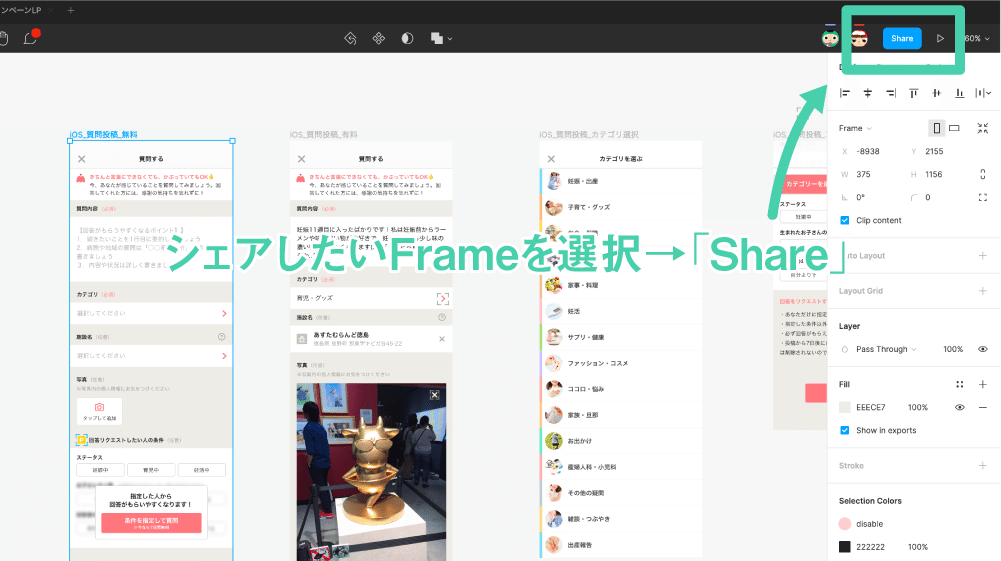
Task: Open the notifications bell icon
Action: click(x=30, y=38)
